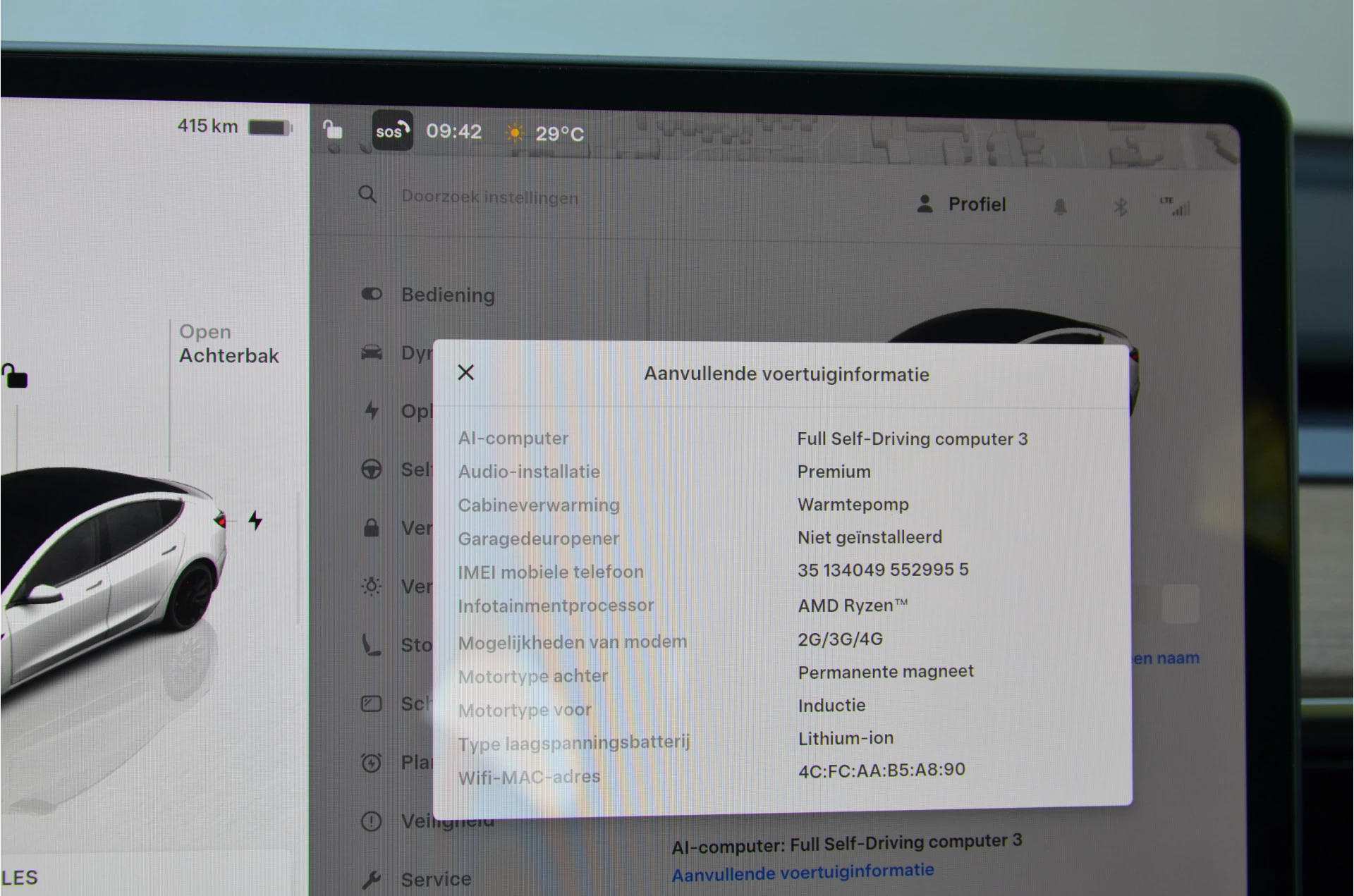Tap the Audio-installatie label

click(529, 472)
